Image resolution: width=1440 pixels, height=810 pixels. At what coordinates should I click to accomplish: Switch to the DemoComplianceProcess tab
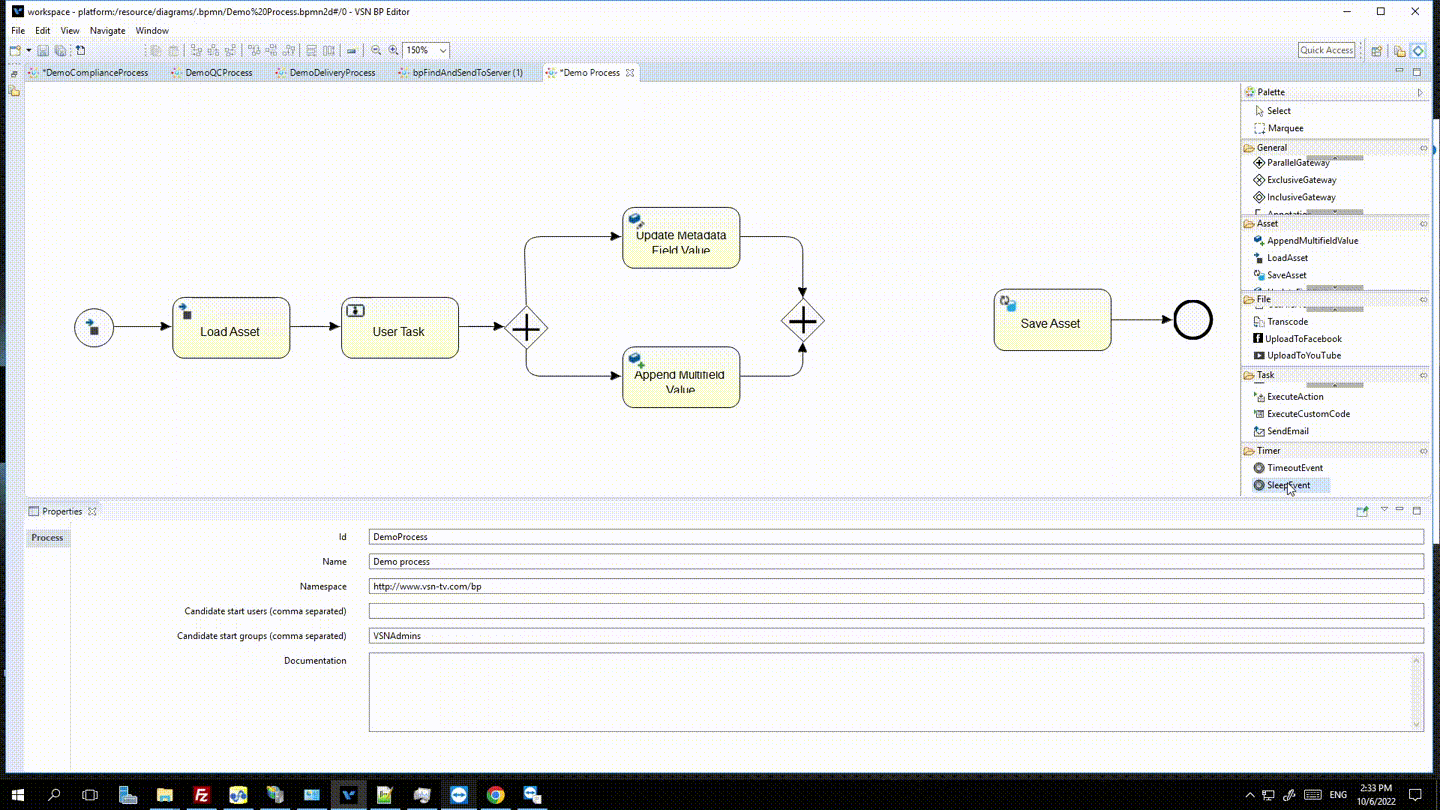pyautogui.click(x=90, y=73)
